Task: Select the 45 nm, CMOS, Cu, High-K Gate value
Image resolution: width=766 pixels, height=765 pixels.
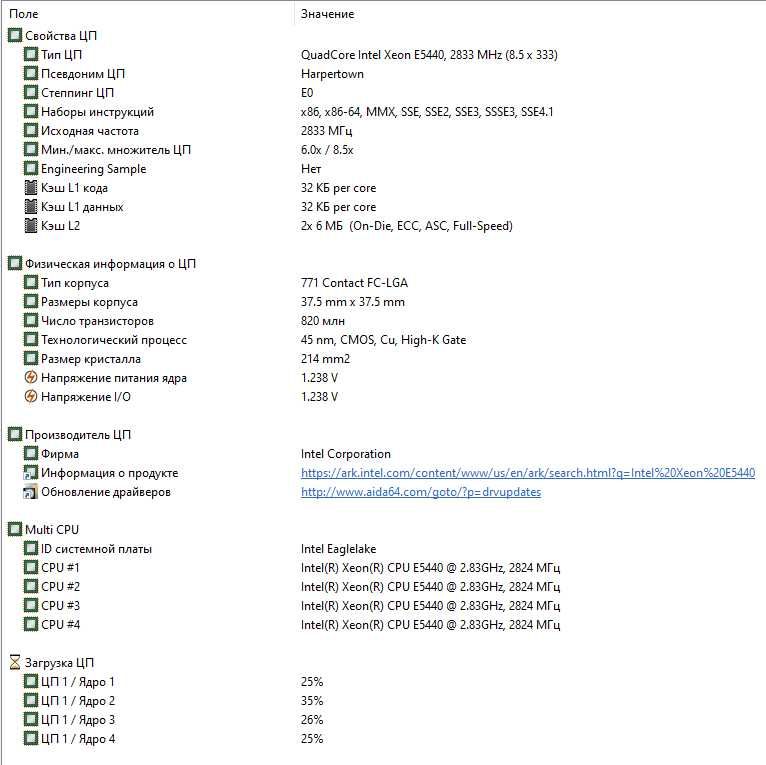Action: pos(383,340)
